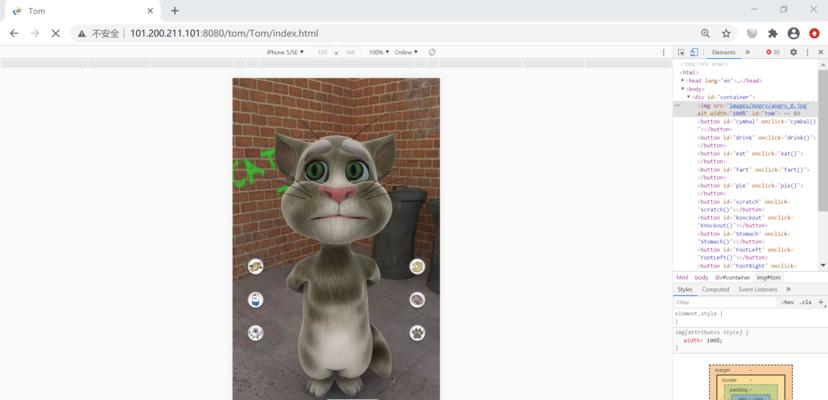Switch to the Styles tab
This screenshot has height=400, width=828.
pyautogui.click(x=685, y=290)
